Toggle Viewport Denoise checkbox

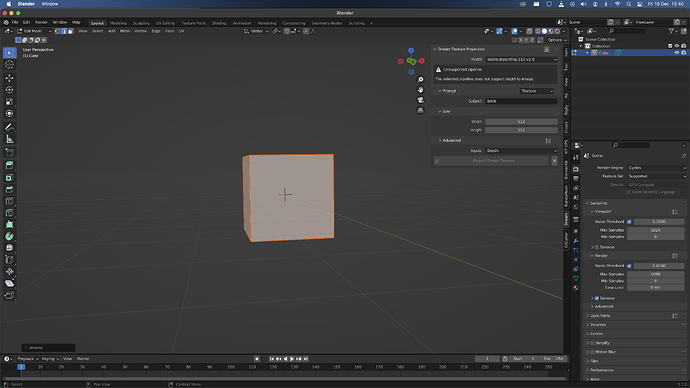[597, 247]
